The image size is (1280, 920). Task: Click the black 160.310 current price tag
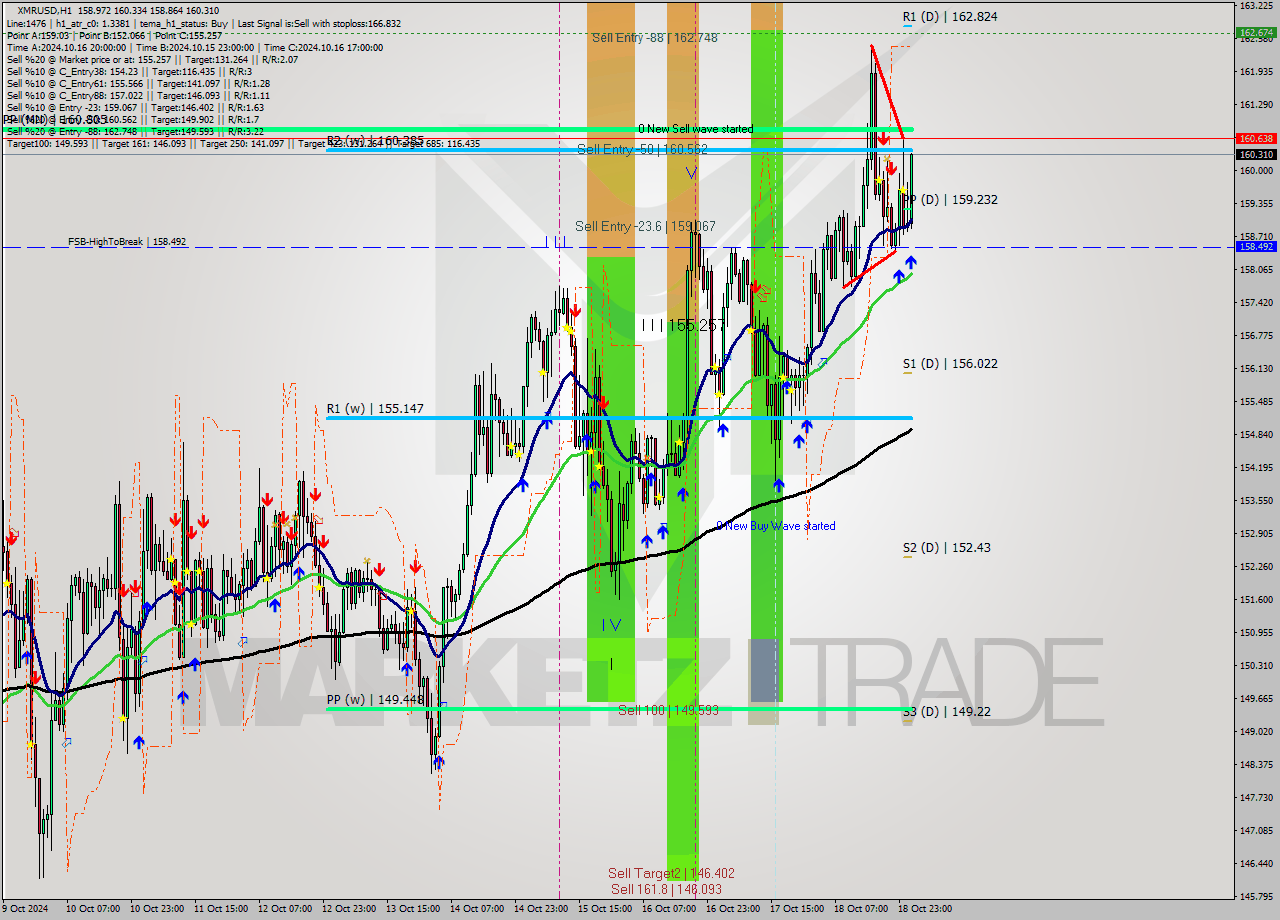(1256, 155)
